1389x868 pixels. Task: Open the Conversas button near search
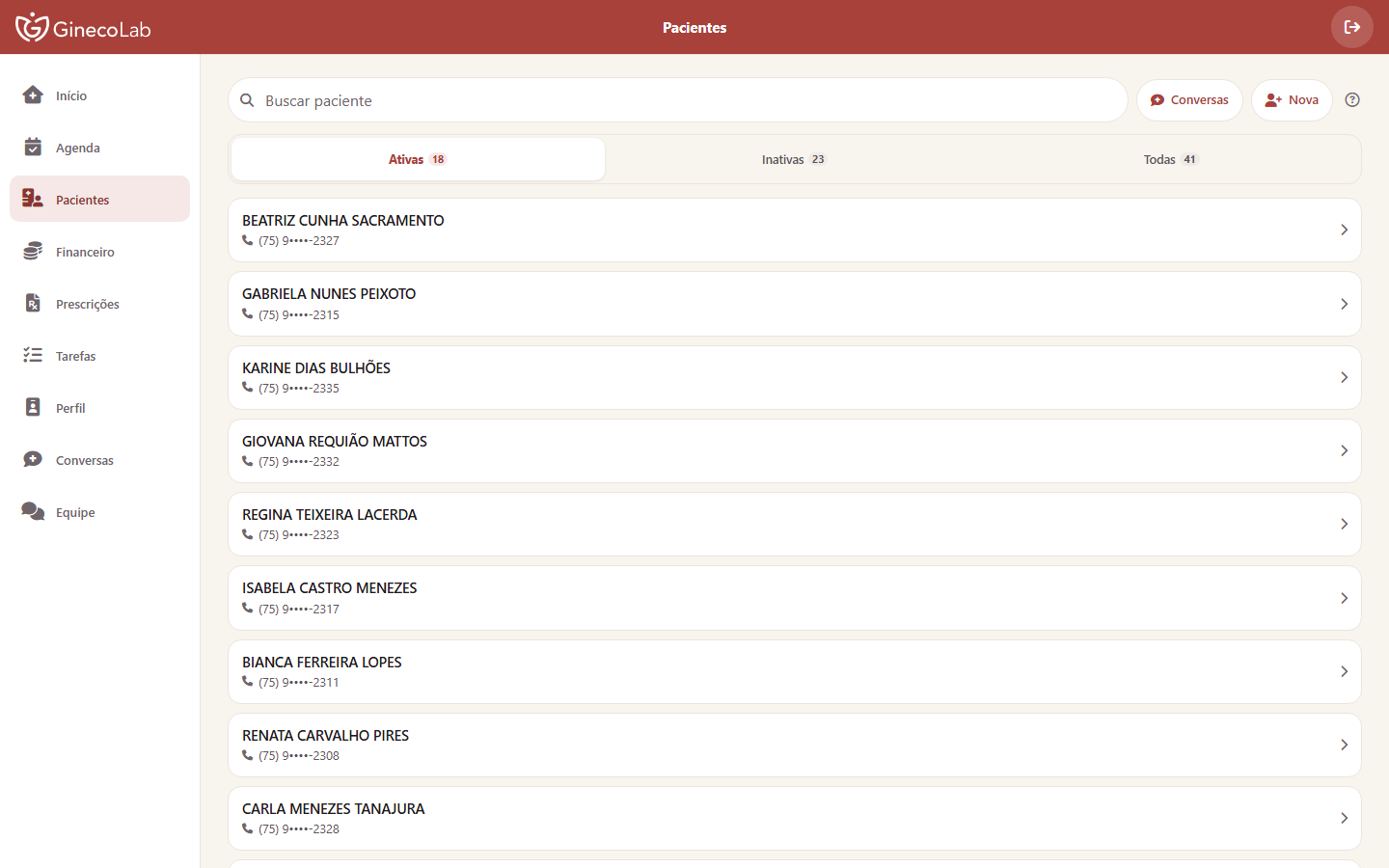point(1189,99)
